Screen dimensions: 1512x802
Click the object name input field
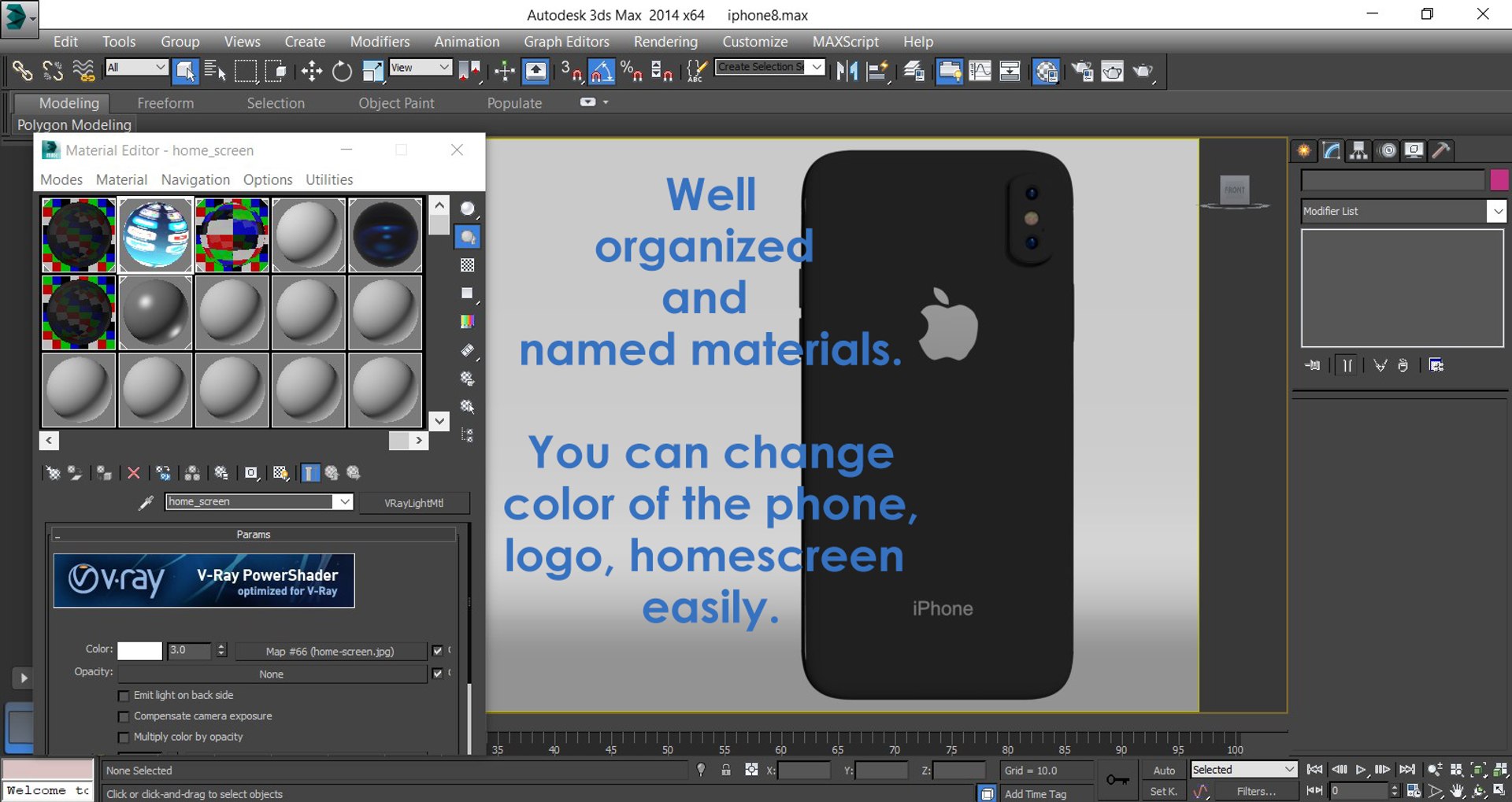point(1392,180)
